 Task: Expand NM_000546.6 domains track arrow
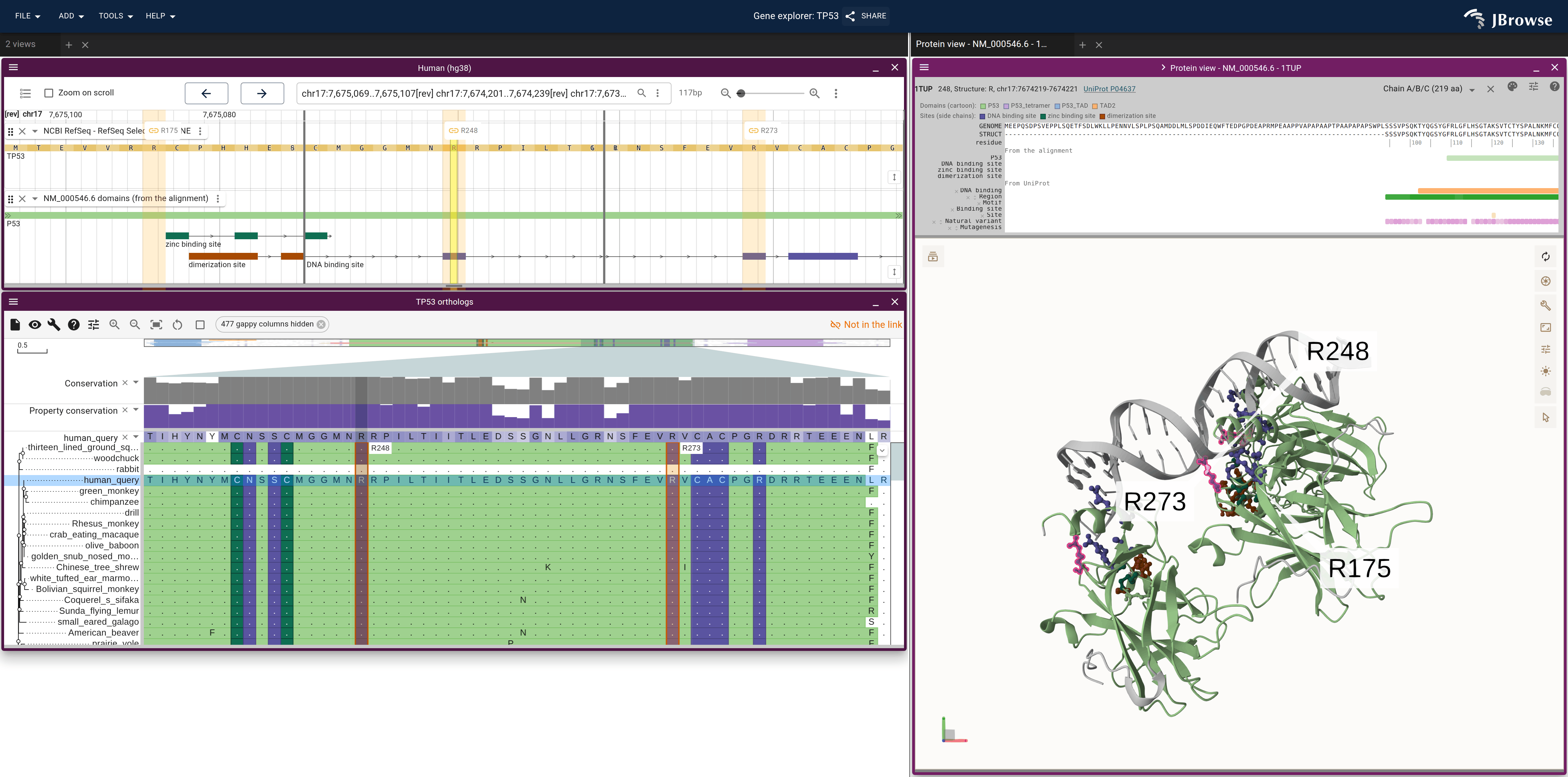35,198
